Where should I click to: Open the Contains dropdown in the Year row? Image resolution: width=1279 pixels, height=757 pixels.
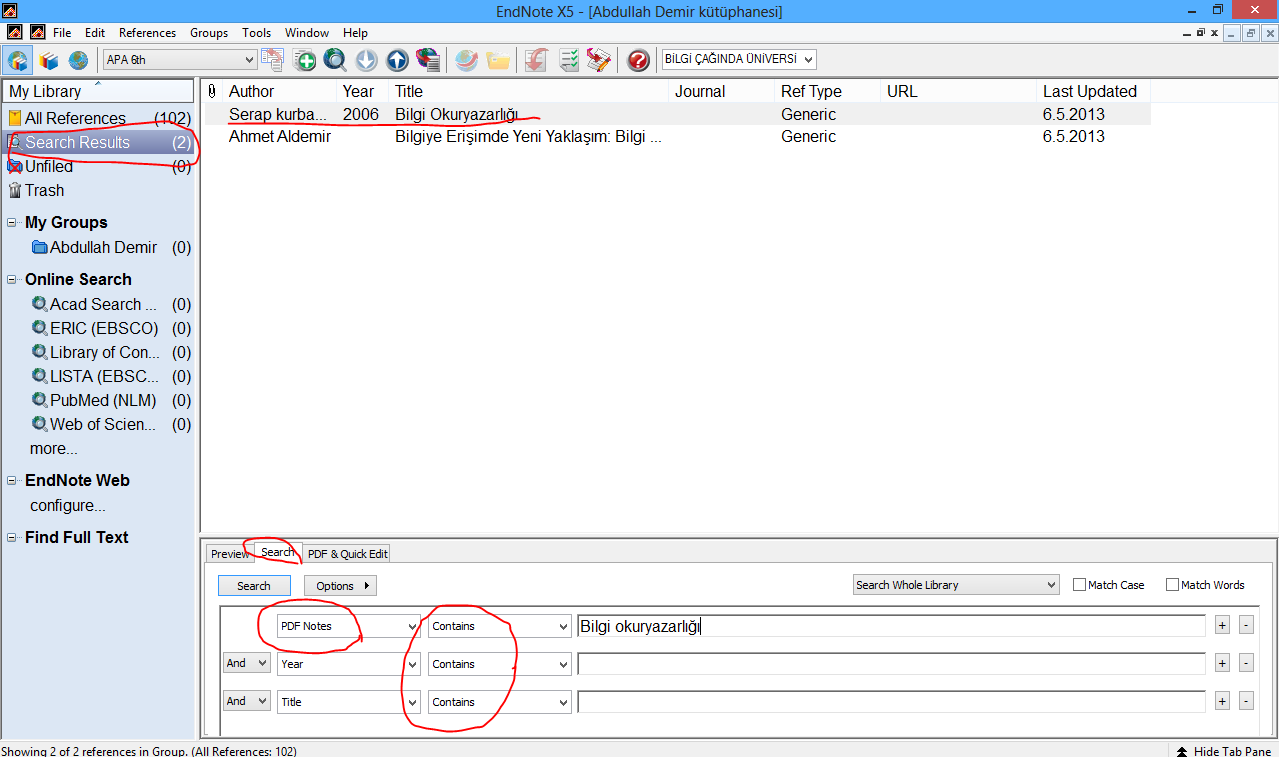(500, 664)
